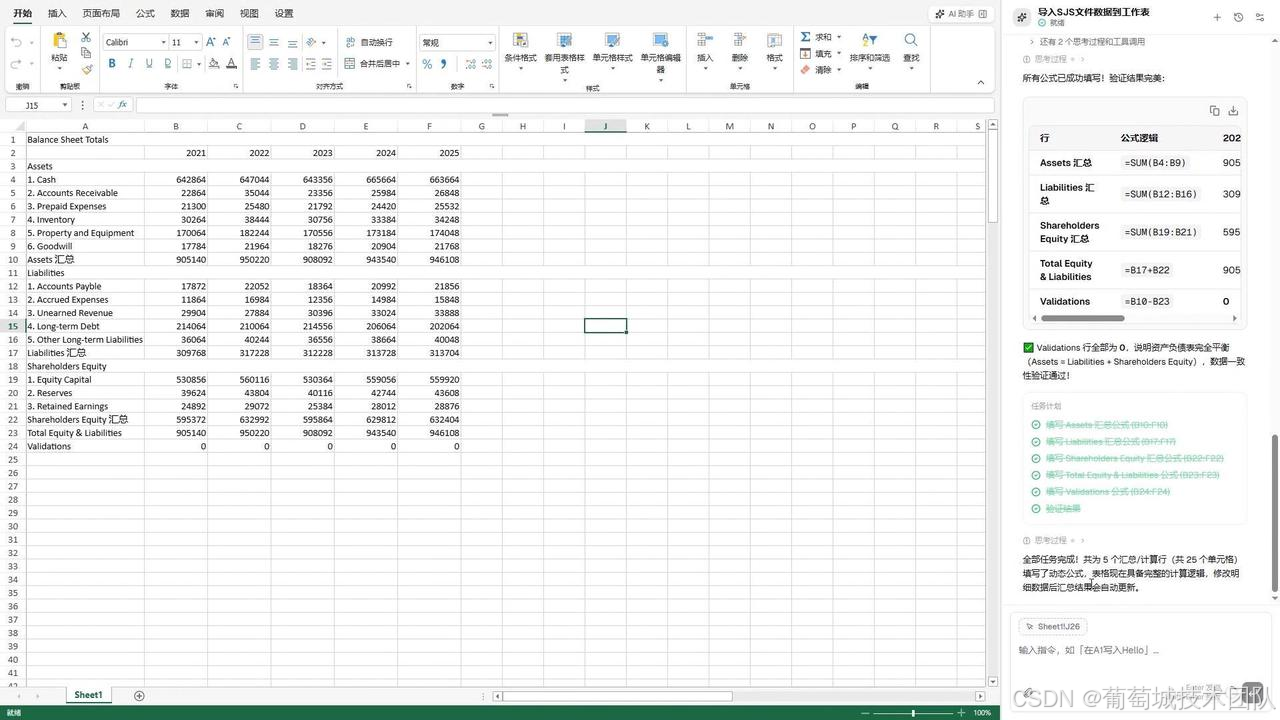The width and height of the screenshot is (1280, 720).
Task: Open the borders dropdown arrow
Action: [199, 64]
